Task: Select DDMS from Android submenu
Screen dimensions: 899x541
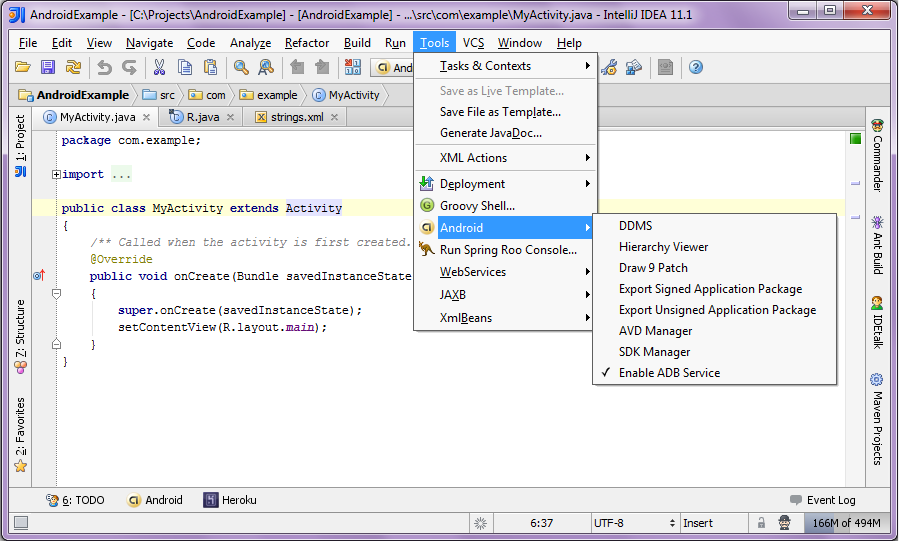Action: click(714, 226)
